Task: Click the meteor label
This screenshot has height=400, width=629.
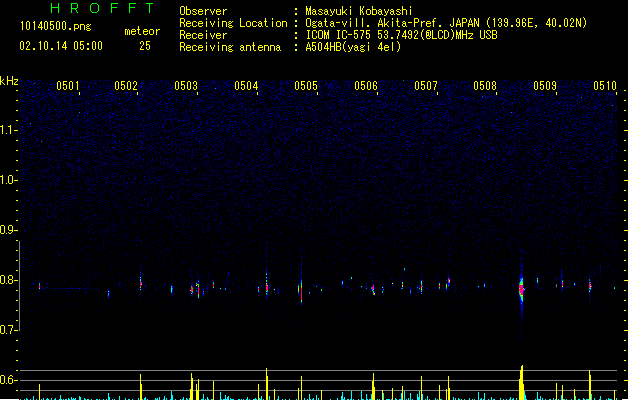Action: coord(142,31)
